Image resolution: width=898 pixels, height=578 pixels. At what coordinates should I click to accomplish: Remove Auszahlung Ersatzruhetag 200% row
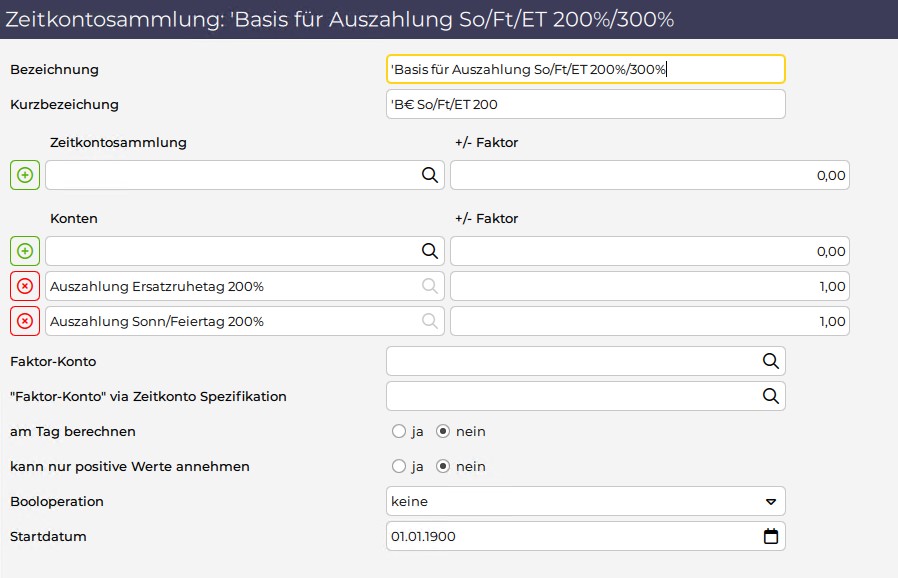coord(25,286)
